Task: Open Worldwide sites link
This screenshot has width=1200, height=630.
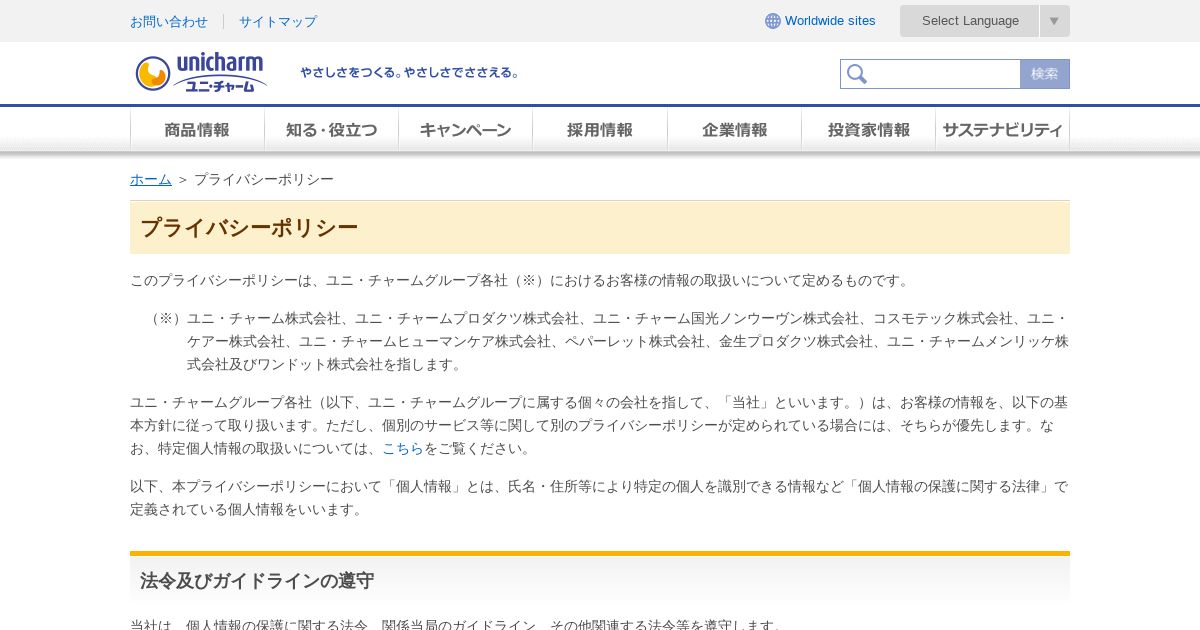Action: coord(830,21)
